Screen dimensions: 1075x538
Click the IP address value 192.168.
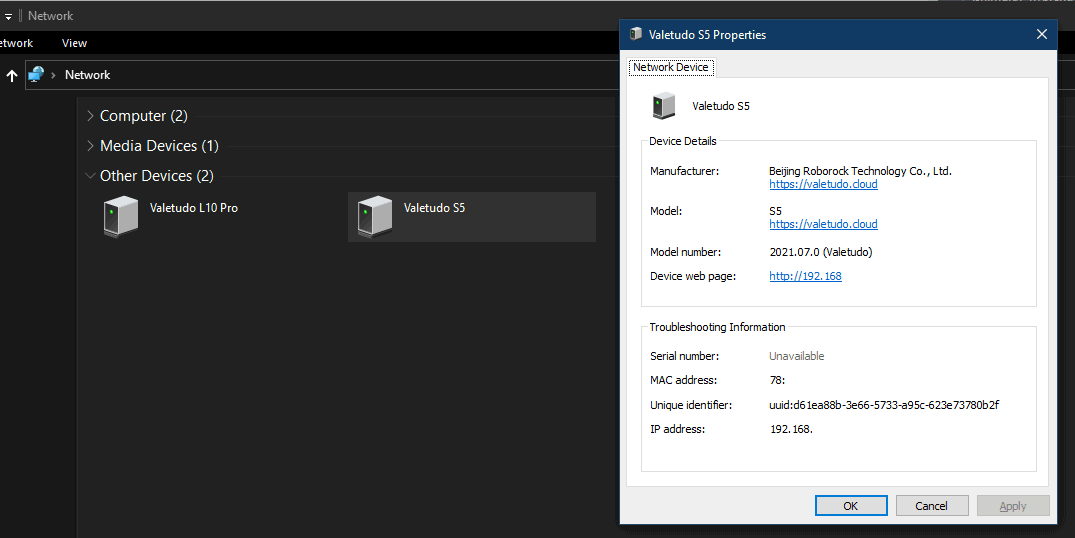coord(791,429)
